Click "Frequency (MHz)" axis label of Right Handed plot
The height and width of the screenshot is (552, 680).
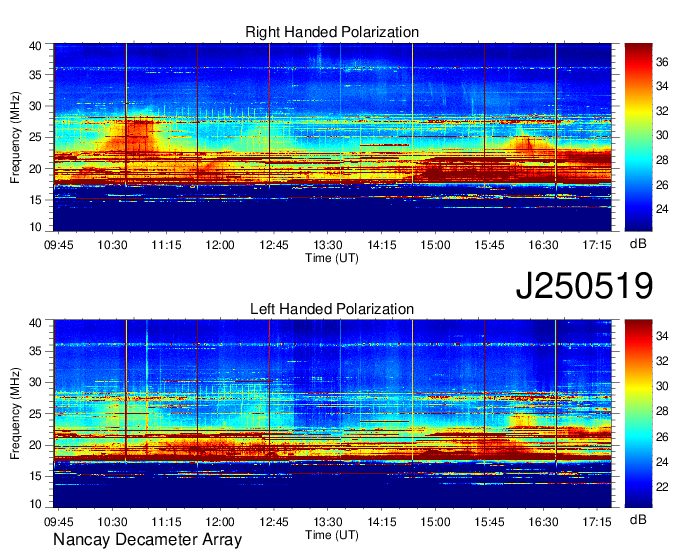pos(15,137)
